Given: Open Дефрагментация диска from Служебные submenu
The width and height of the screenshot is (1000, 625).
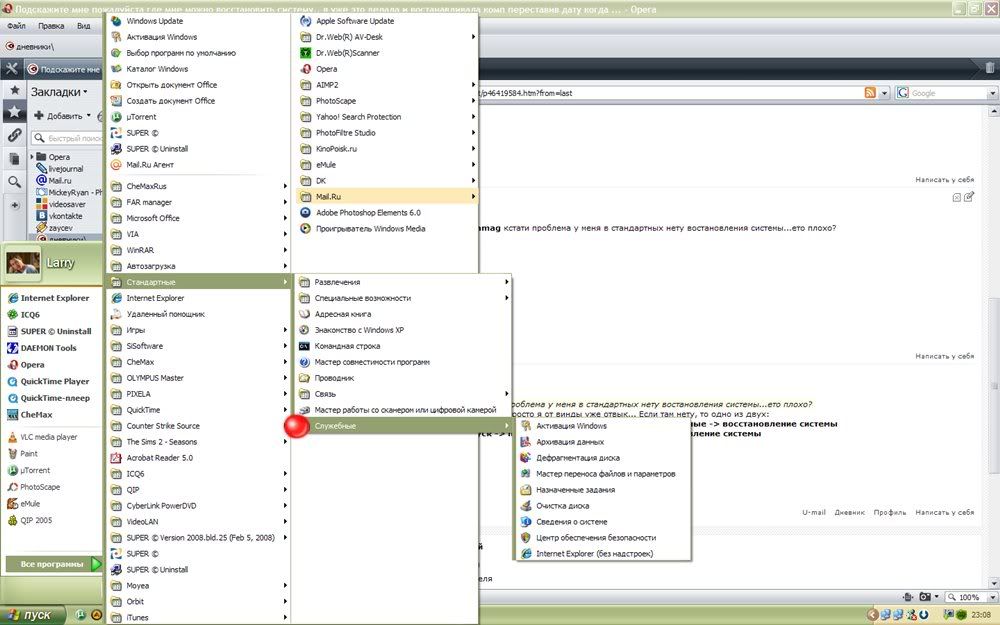Looking at the screenshot, I should click(577, 458).
